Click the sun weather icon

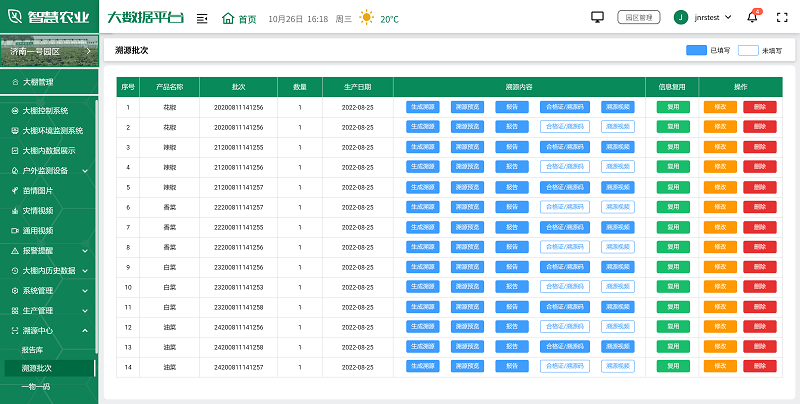[x=367, y=18]
